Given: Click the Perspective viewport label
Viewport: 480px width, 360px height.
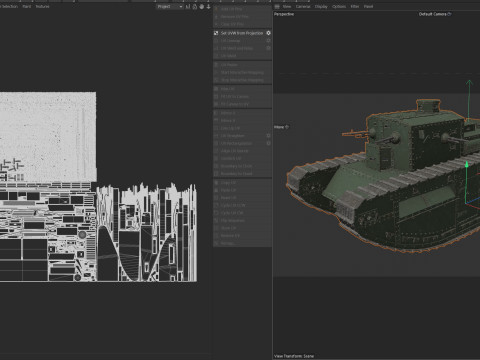Looking at the screenshot, I should [284, 14].
